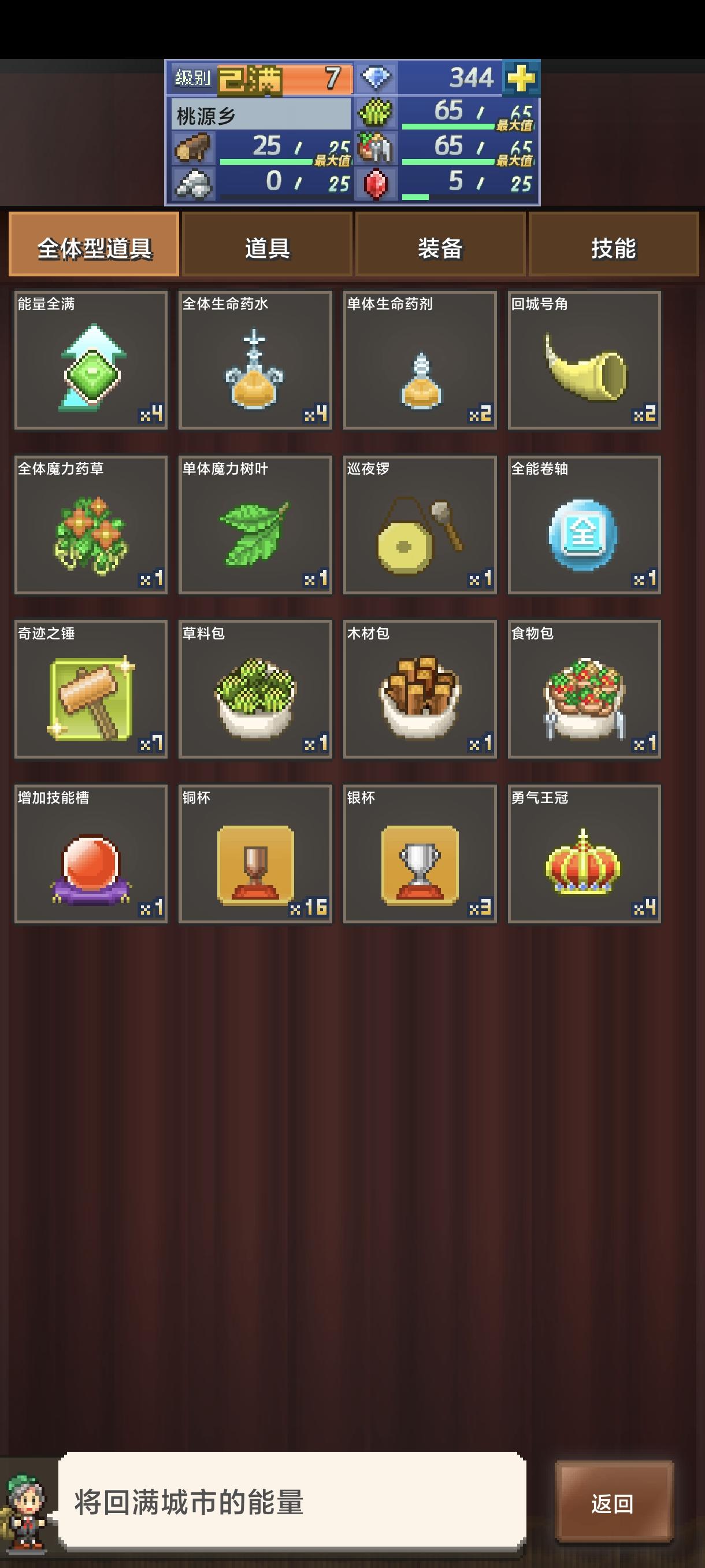Pick the 单体魔力树叶 leaf item
Image resolution: width=705 pixels, height=1568 pixels.
pos(255,525)
